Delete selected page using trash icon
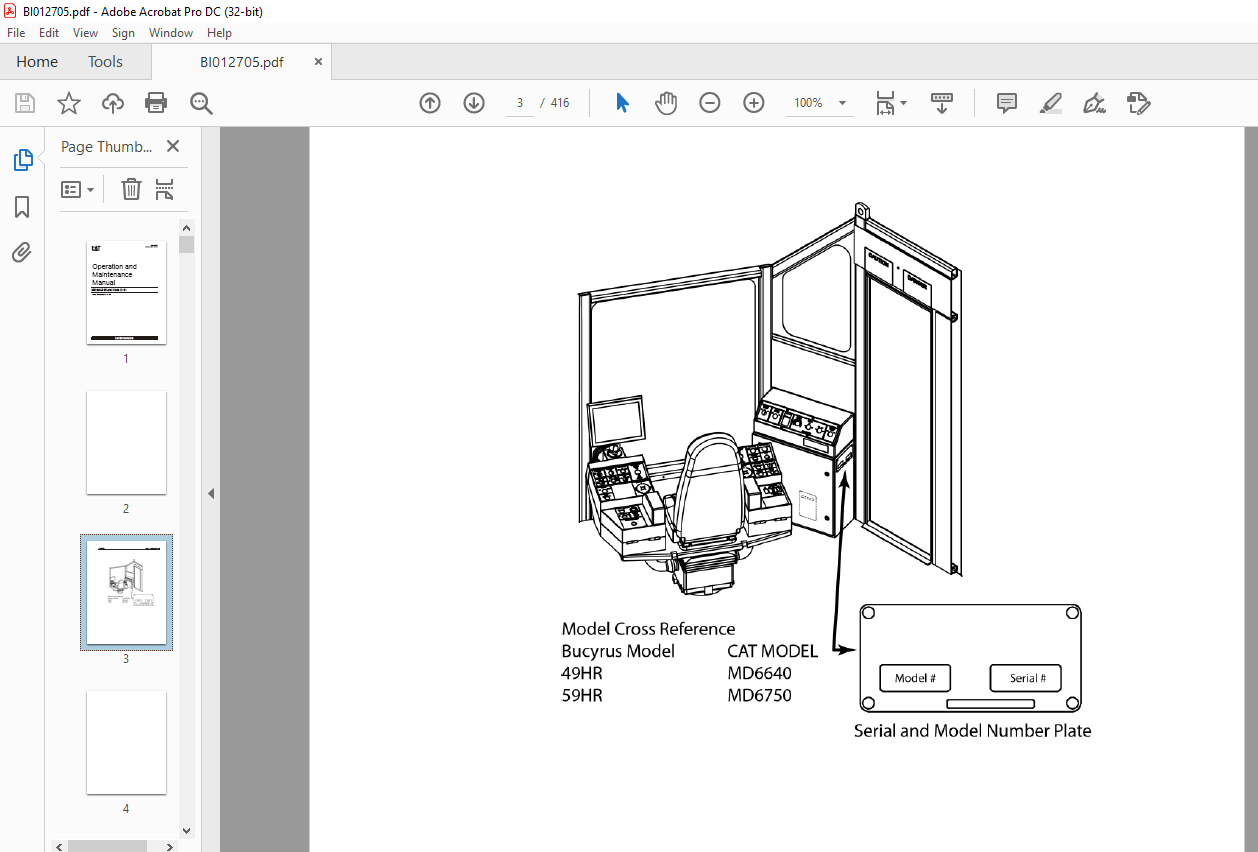Viewport: 1258px width, 852px height. pos(131,189)
